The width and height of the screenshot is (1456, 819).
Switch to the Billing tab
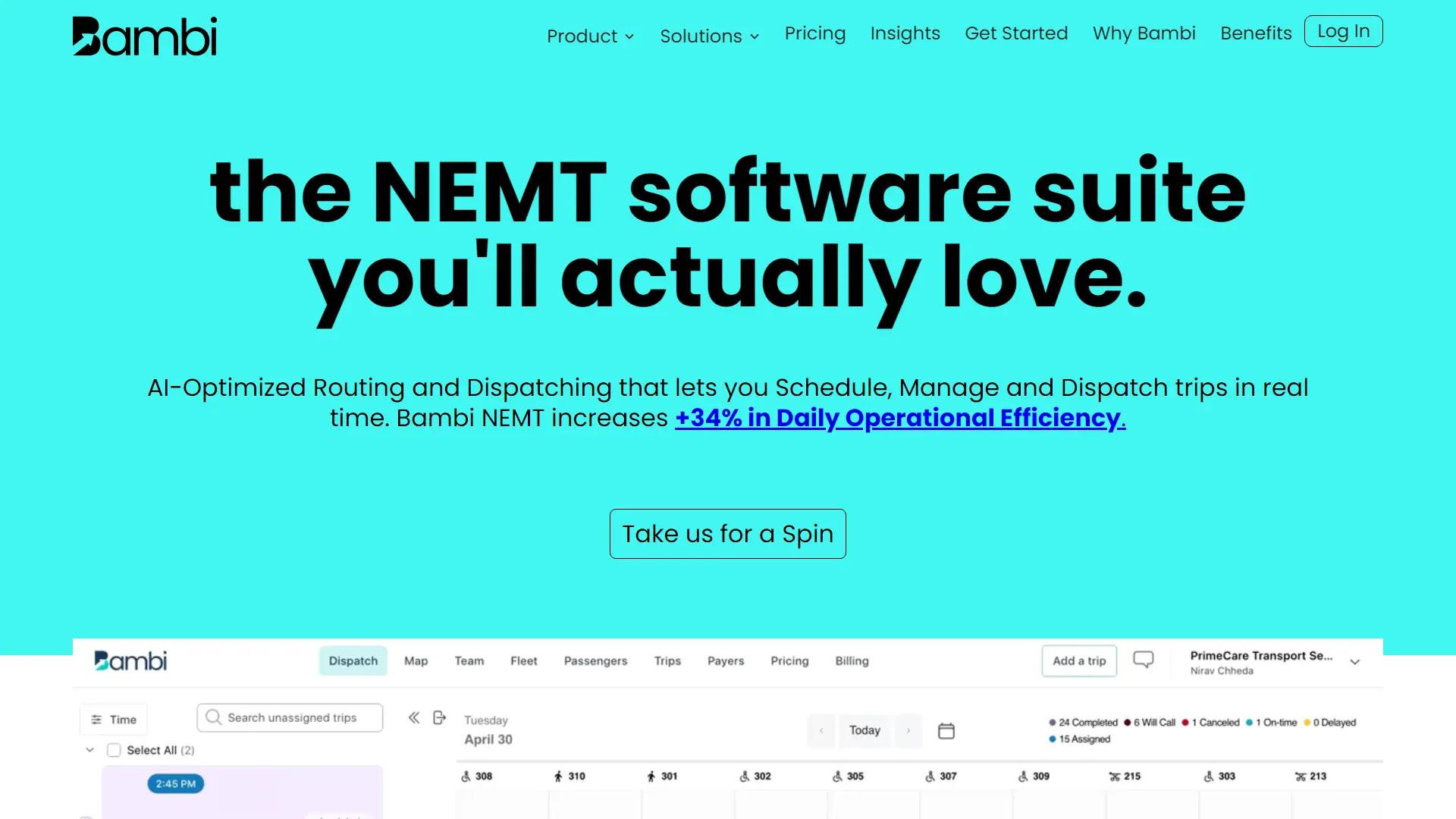852,661
